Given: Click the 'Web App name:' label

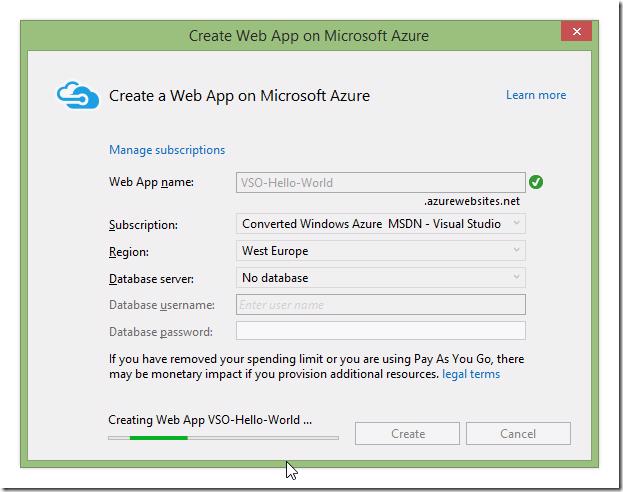Looking at the screenshot, I should pyautogui.click(x=151, y=182).
